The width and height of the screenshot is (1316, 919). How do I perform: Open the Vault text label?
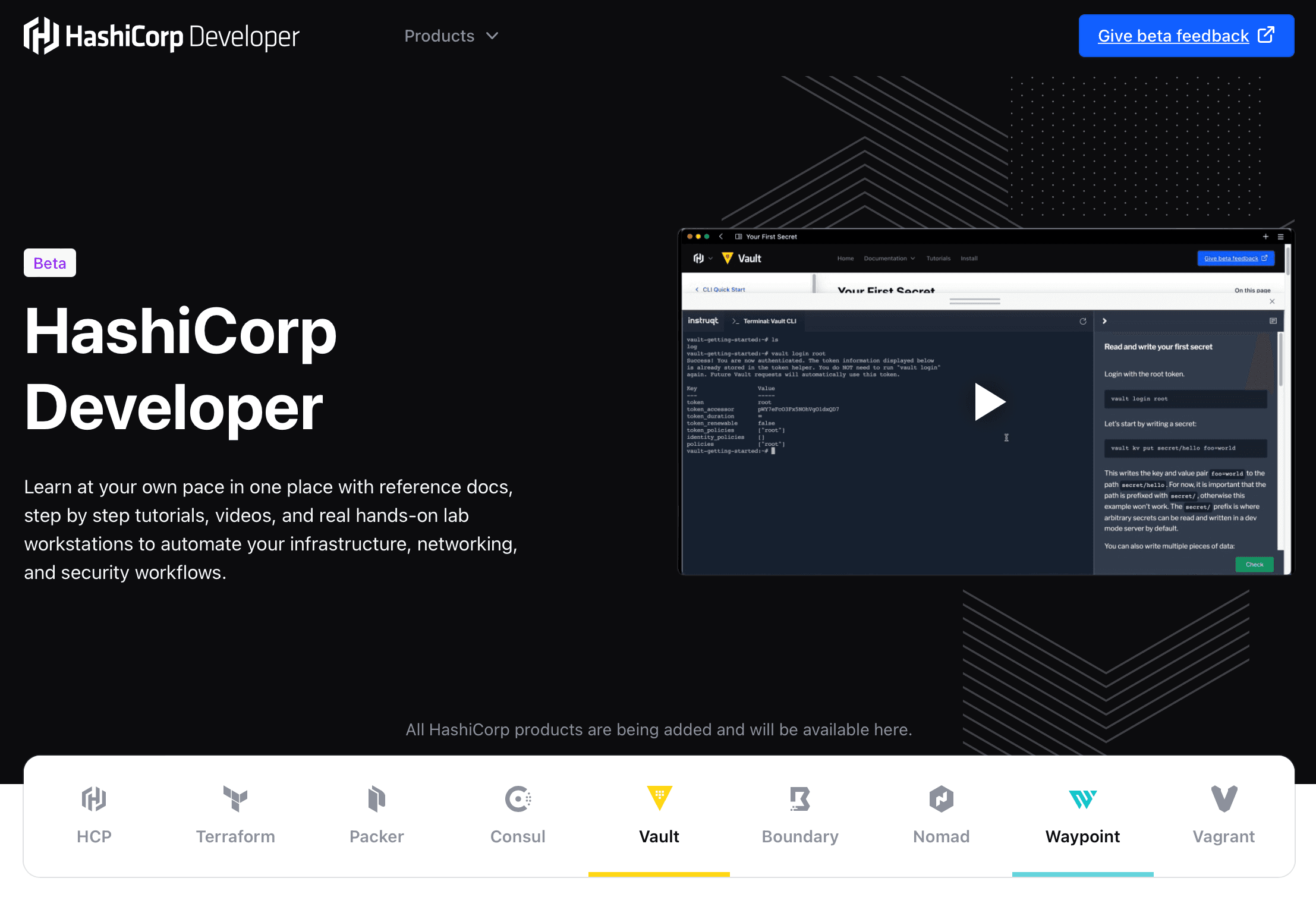(659, 836)
